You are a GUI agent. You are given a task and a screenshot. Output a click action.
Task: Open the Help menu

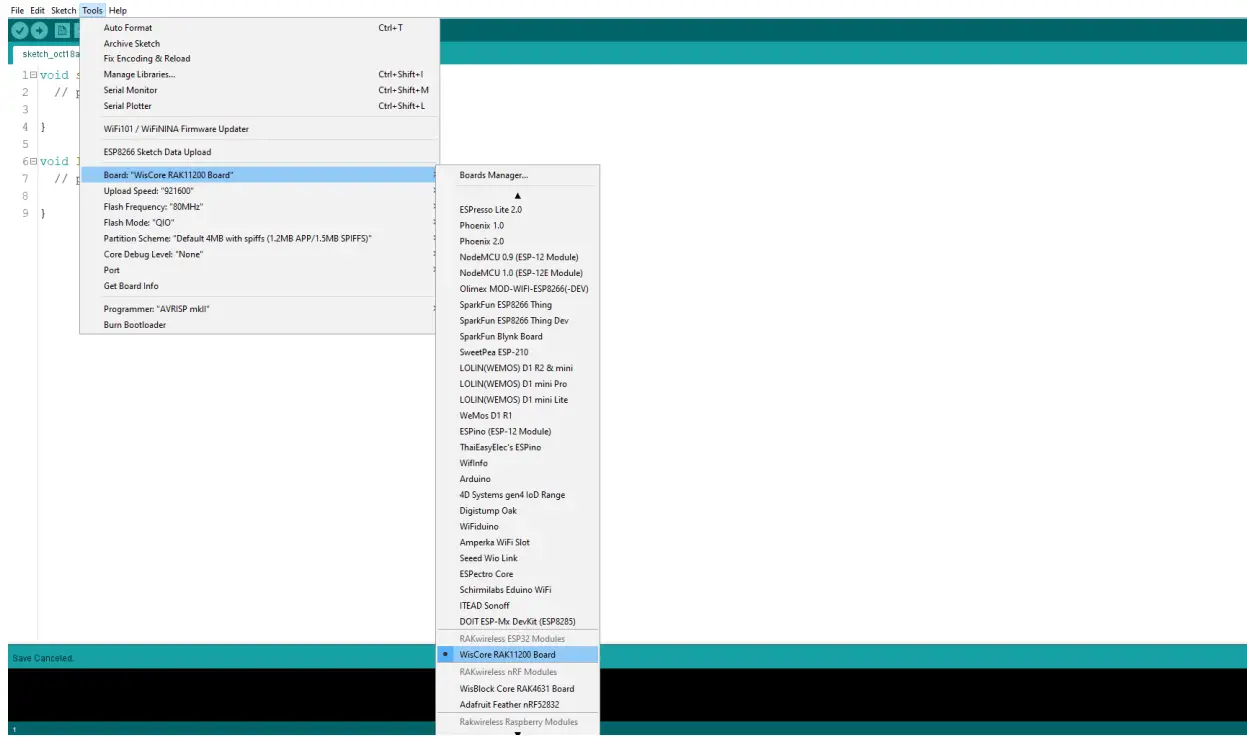[x=118, y=10]
